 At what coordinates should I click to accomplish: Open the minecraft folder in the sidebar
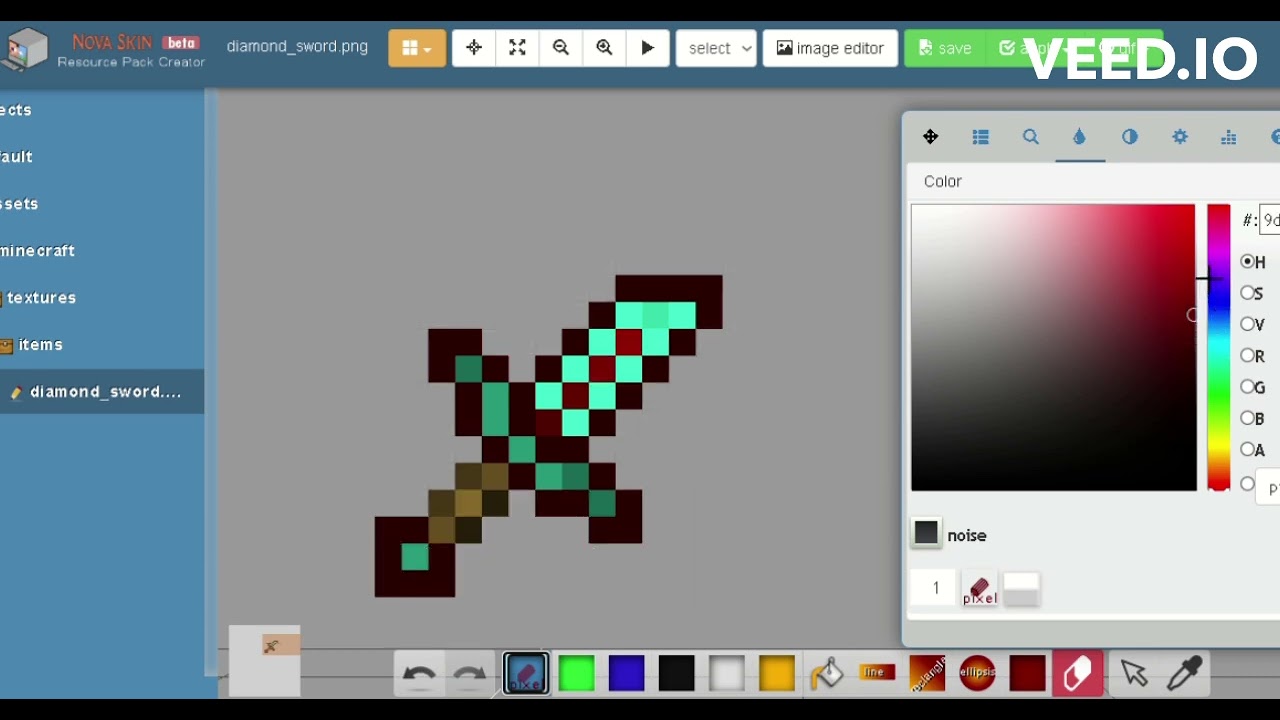click(x=38, y=251)
